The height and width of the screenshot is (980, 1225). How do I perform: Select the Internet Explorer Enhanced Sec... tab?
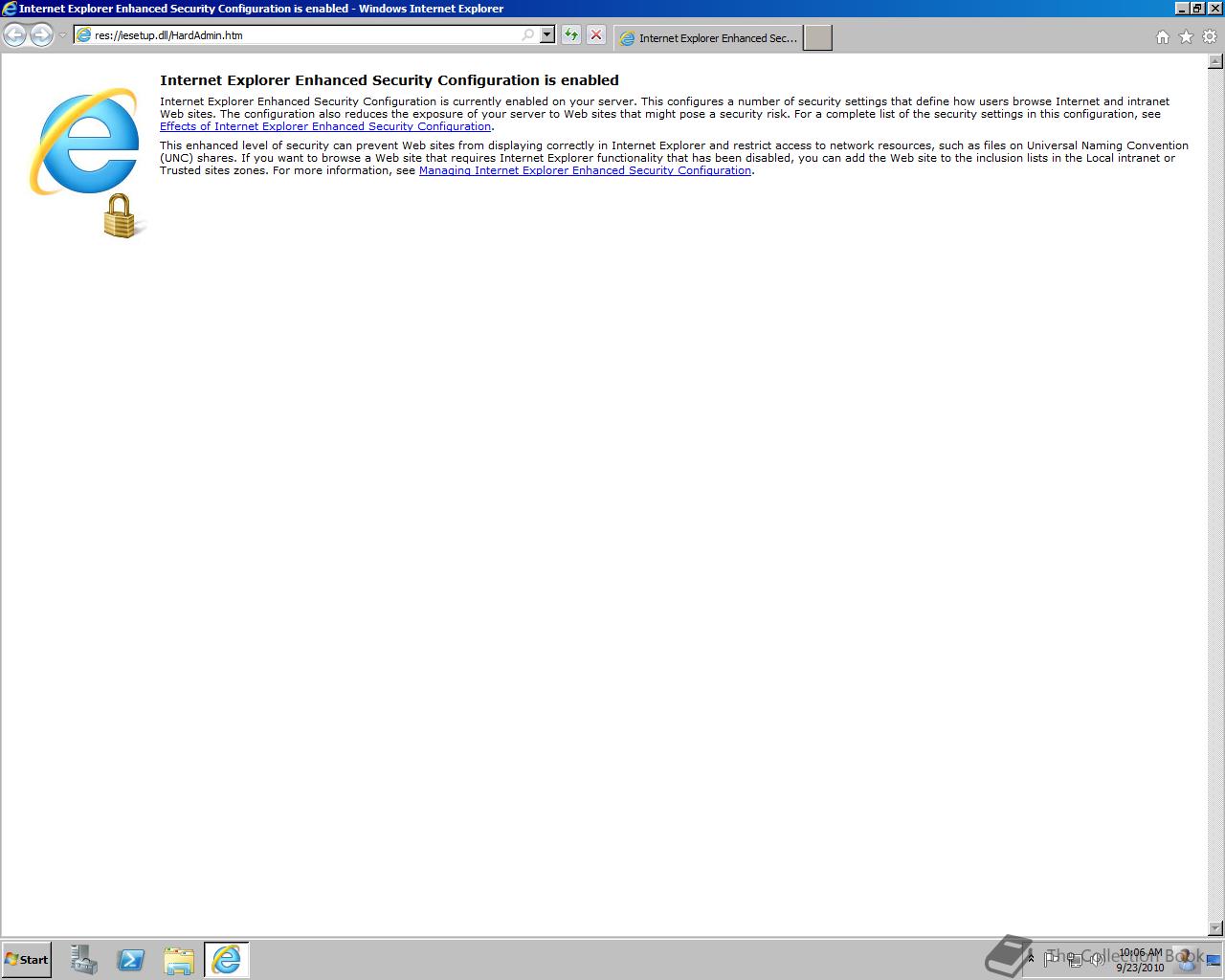(x=708, y=38)
